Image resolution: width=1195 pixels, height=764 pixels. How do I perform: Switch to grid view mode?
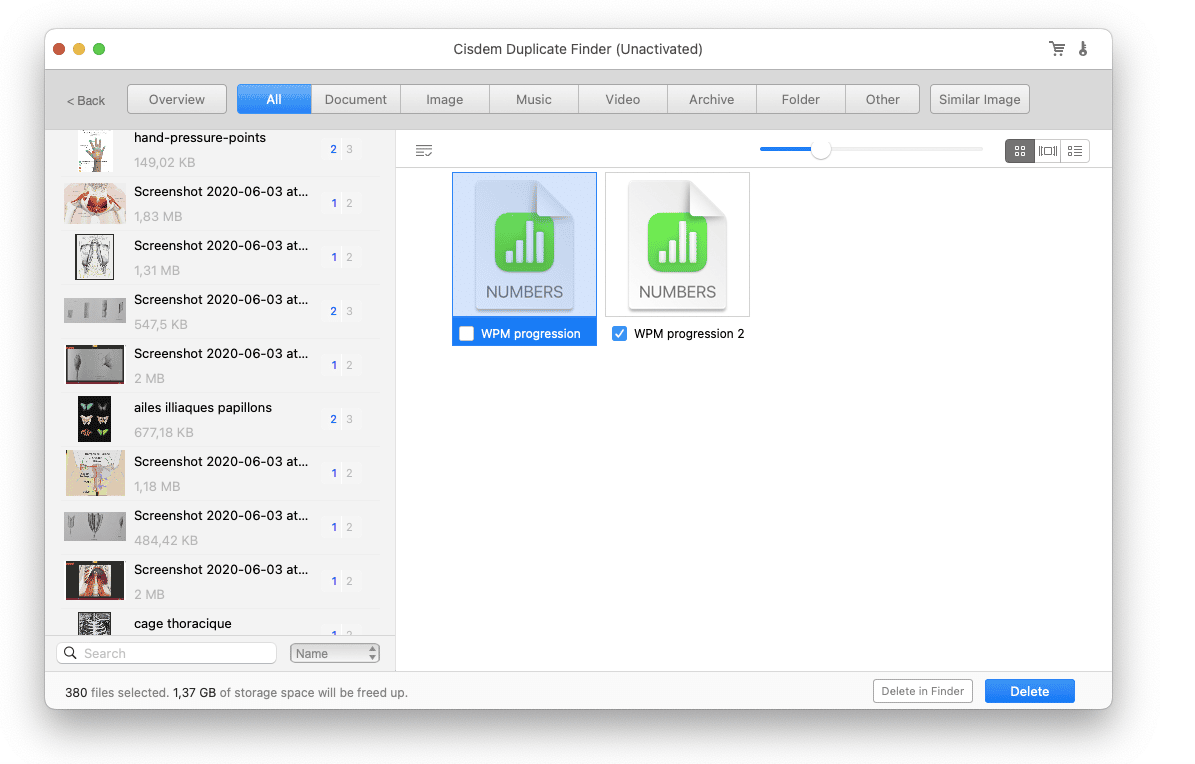coord(1019,151)
